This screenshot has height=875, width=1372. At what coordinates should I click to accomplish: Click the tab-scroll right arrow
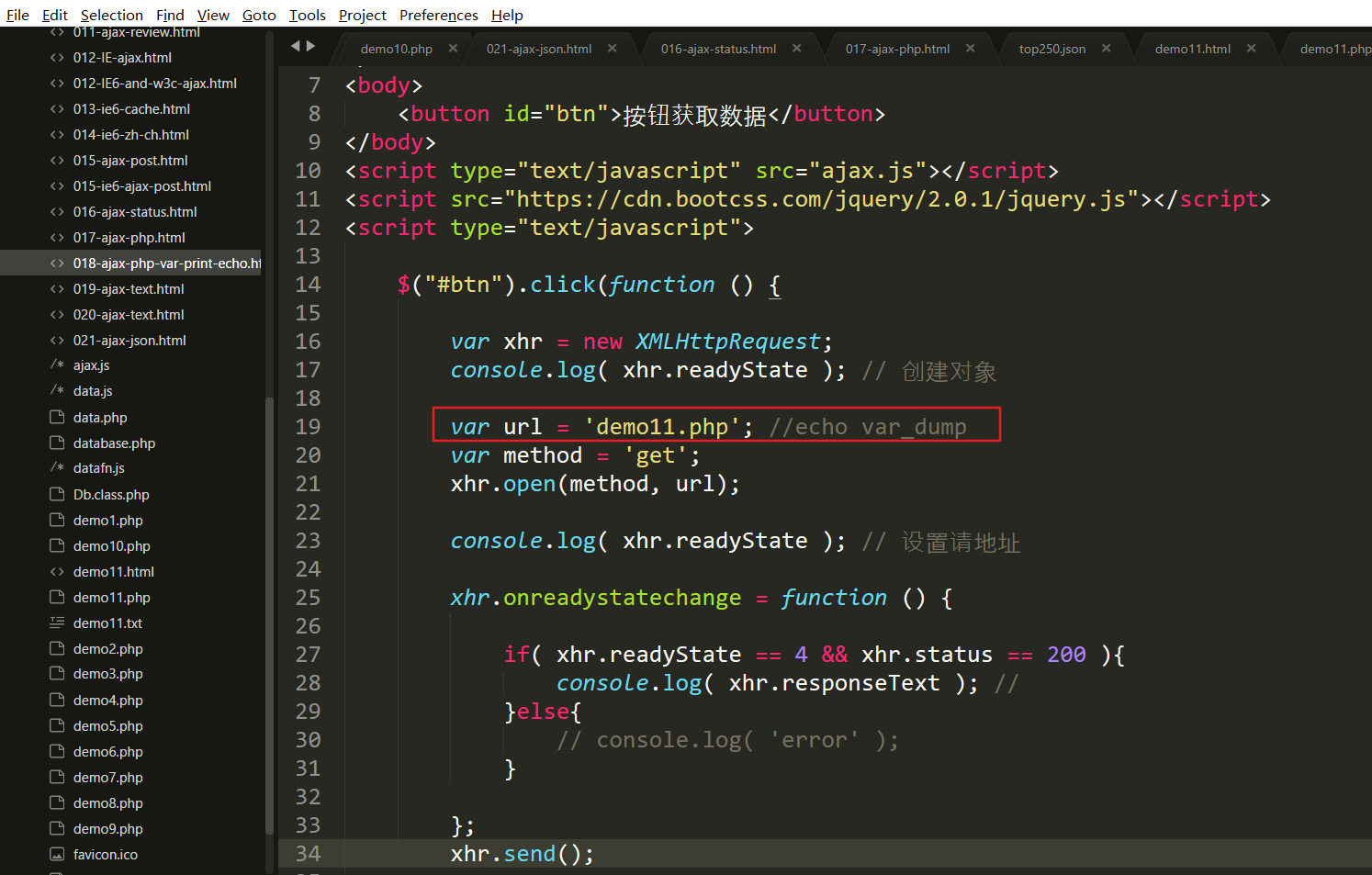(311, 46)
